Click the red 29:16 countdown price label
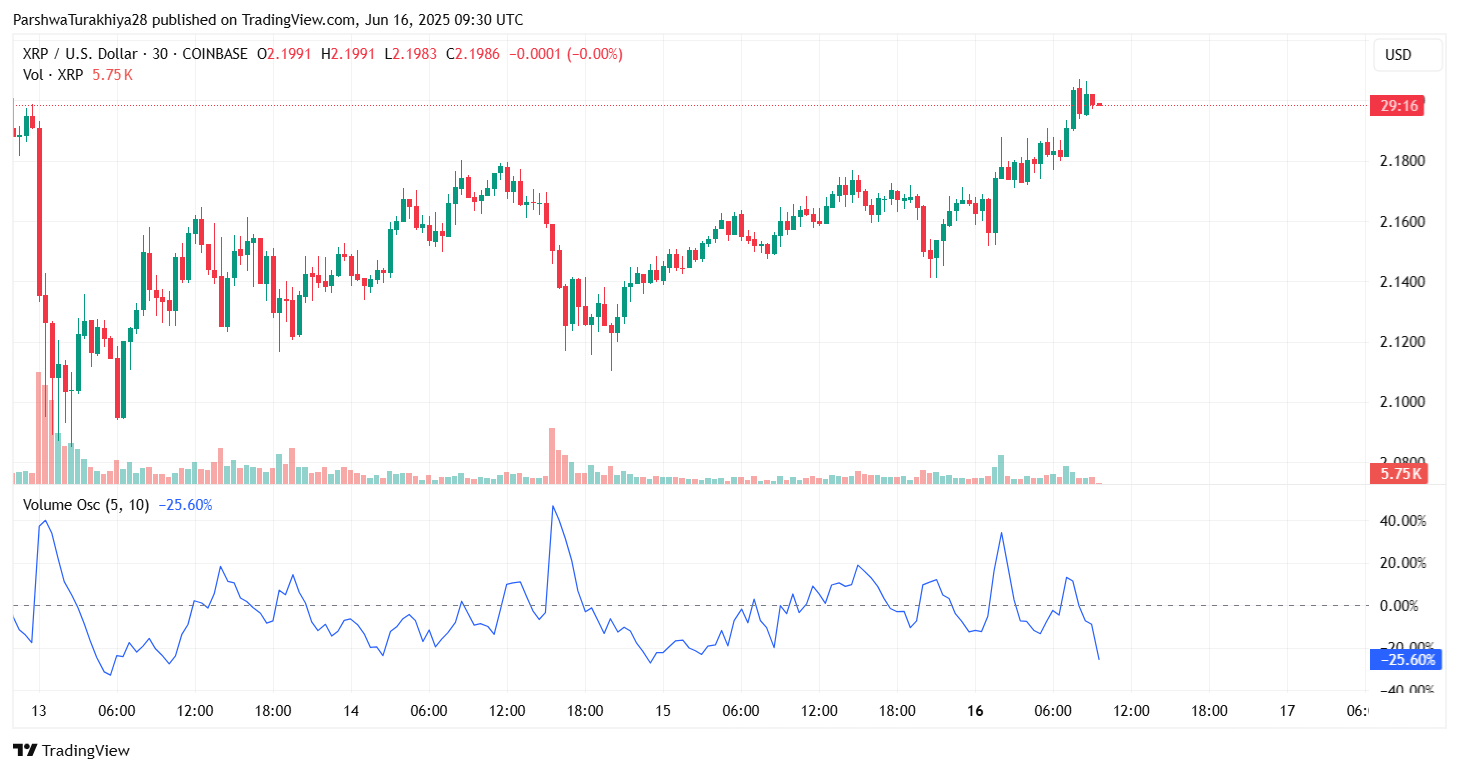 pyautogui.click(x=1400, y=106)
